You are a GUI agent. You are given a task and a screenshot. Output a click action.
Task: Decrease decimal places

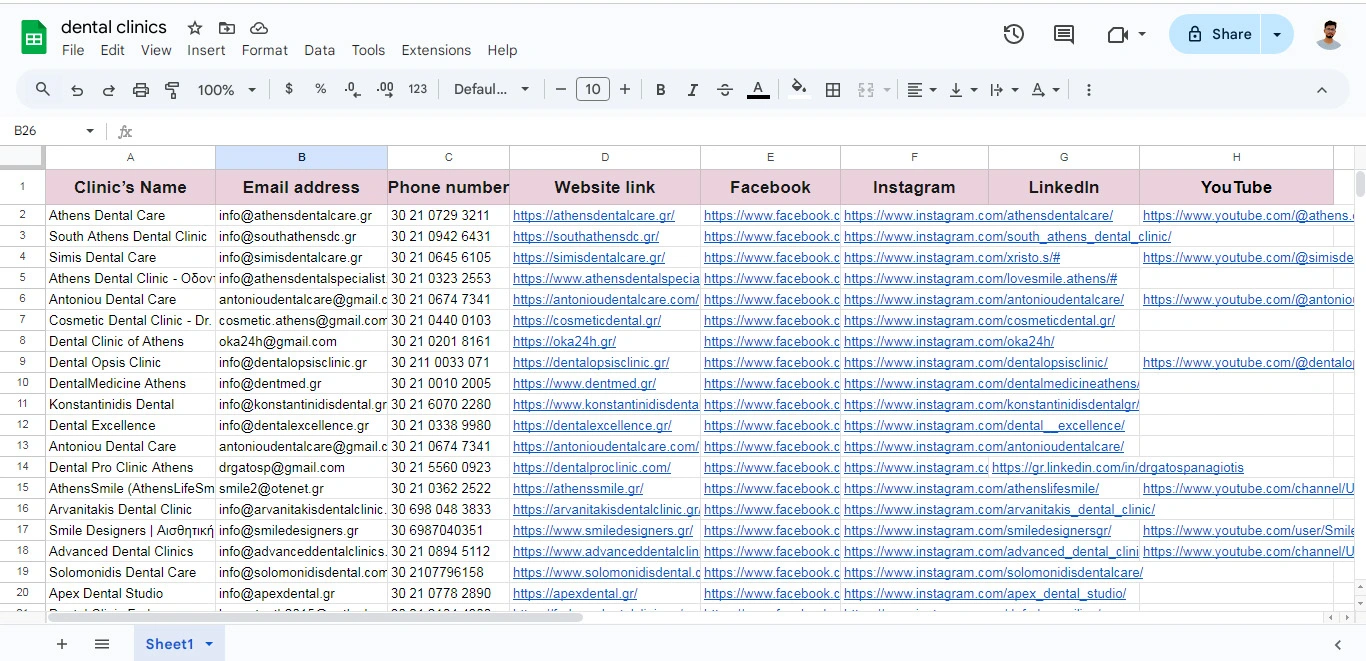[352, 89]
